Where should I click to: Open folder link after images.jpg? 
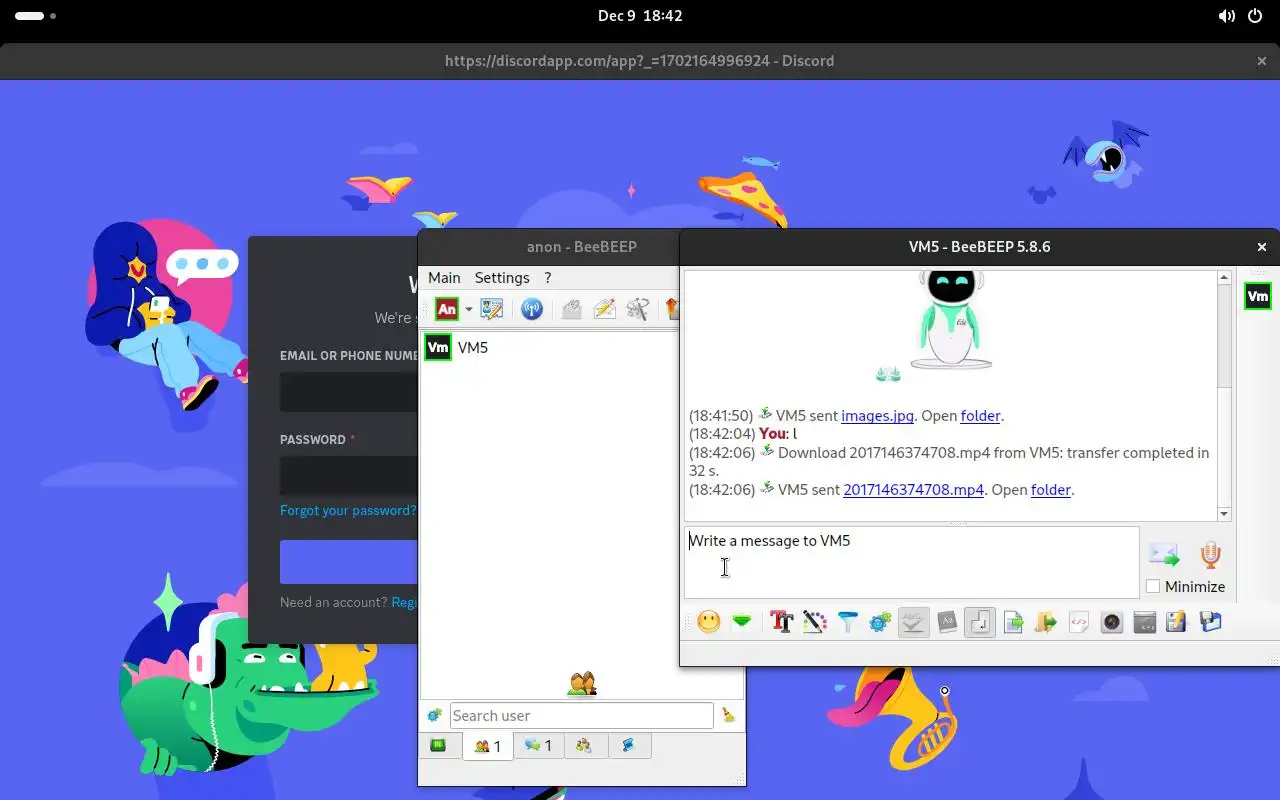pyautogui.click(x=980, y=416)
